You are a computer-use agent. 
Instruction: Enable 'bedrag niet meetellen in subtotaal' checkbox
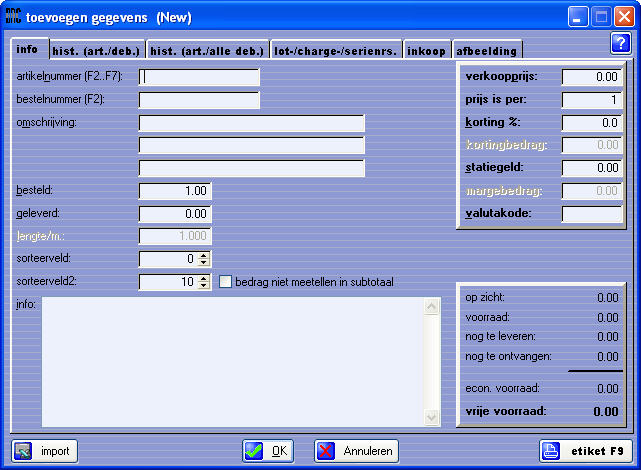(x=225, y=282)
